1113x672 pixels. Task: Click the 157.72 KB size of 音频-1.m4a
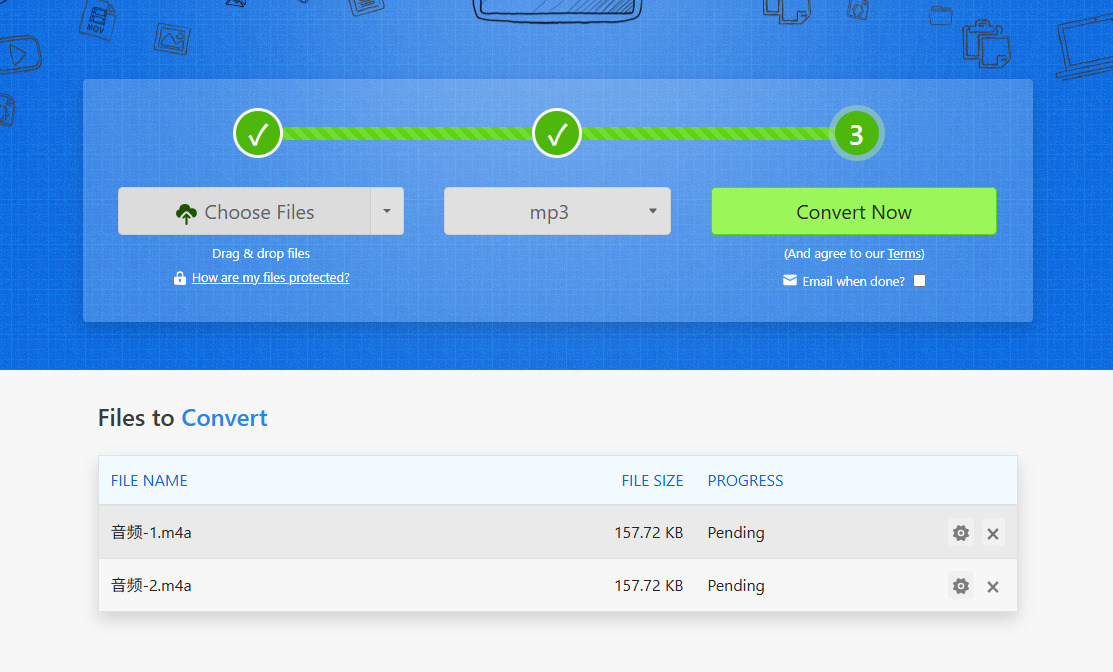(649, 533)
